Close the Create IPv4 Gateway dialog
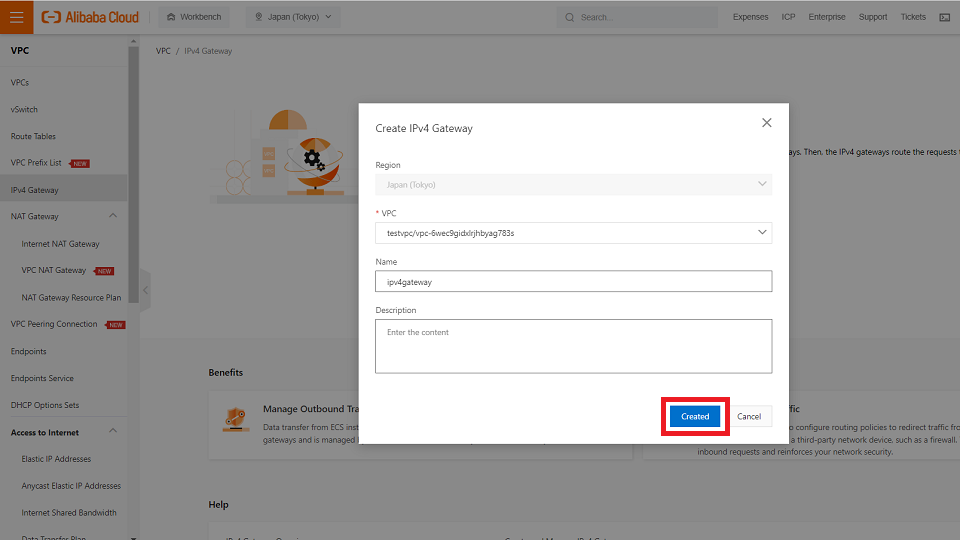This screenshot has height=540, width=960. (767, 123)
